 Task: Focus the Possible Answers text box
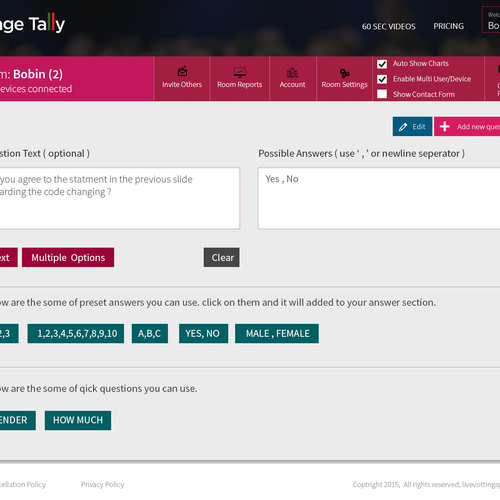tap(379, 198)
